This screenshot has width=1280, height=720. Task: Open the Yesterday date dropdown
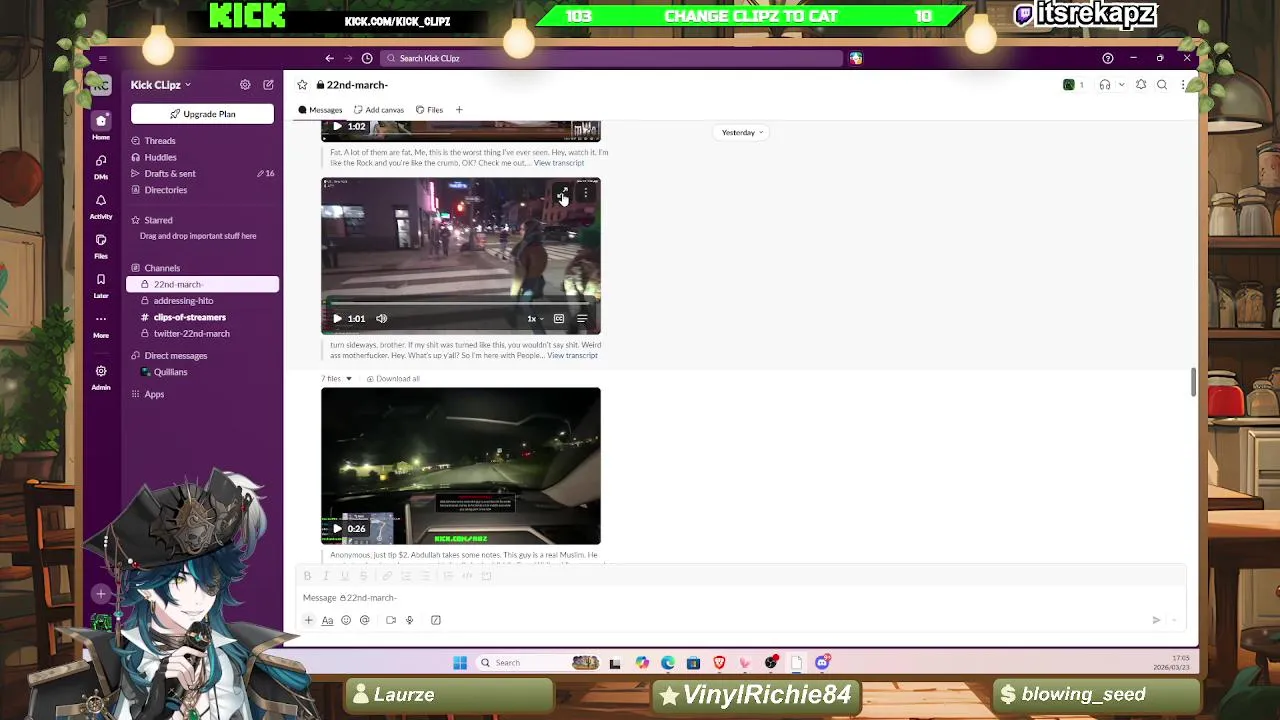point(742,132)
